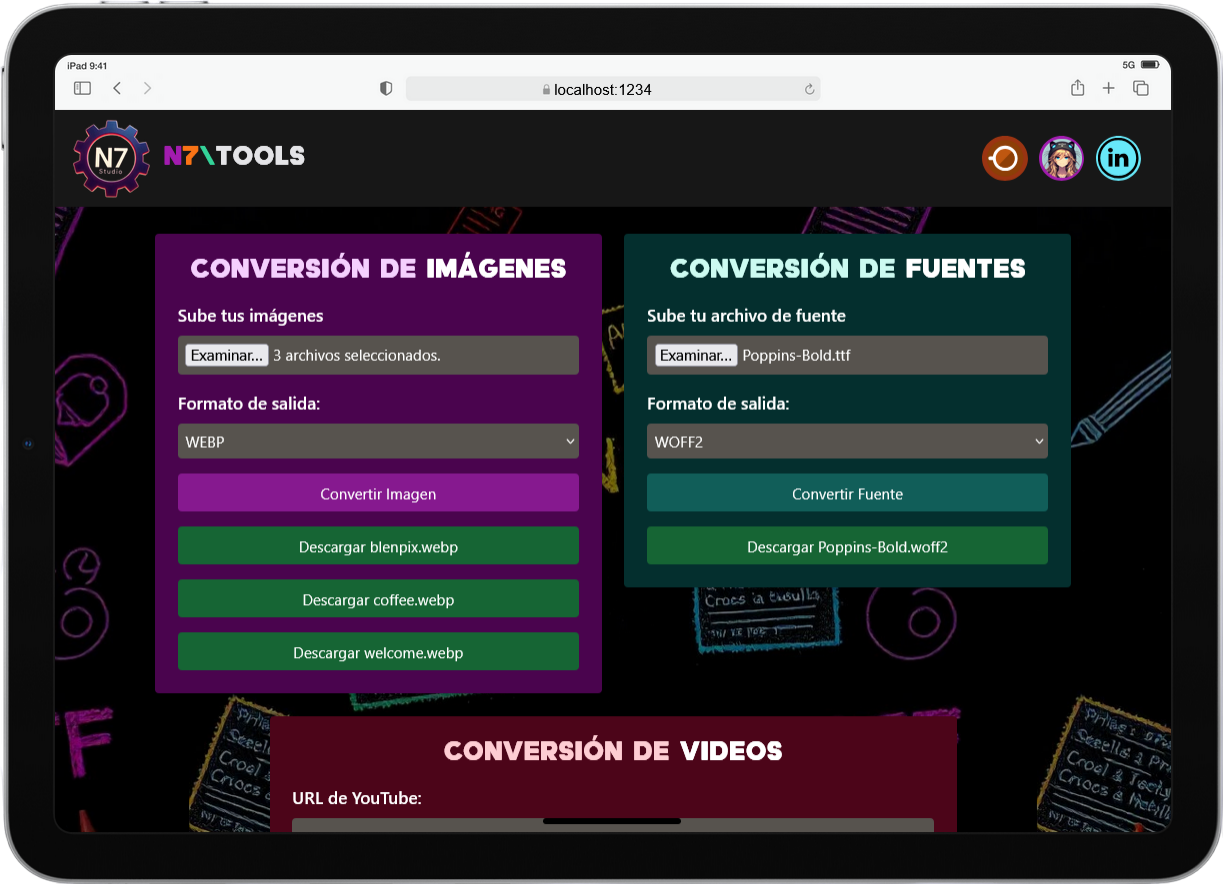
Task: Click the localhost:1234 address bar
Action: [x=612, y=89]
